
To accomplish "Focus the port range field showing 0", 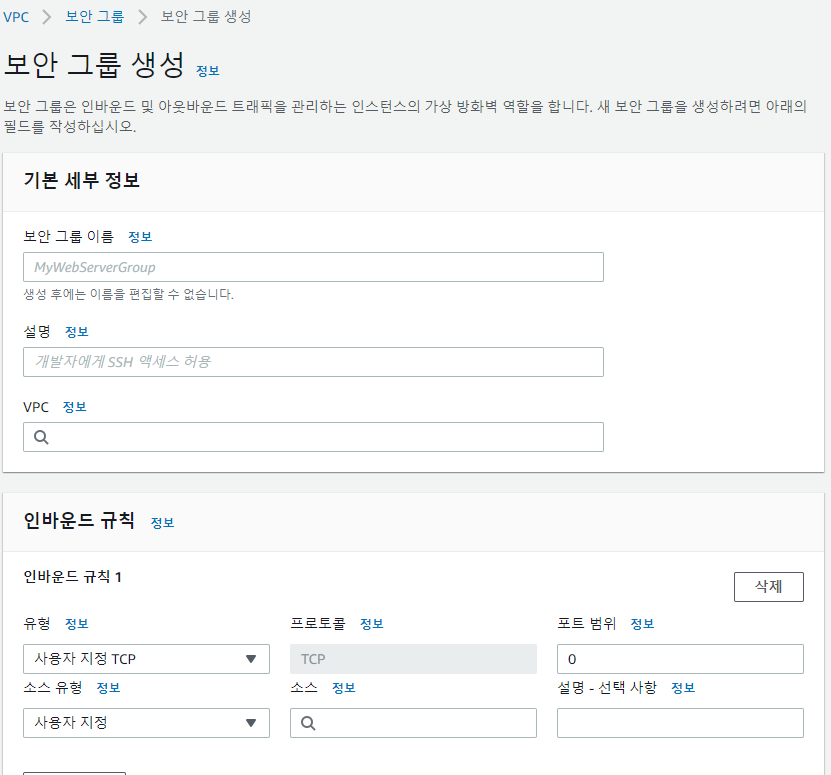I will 680,659.
